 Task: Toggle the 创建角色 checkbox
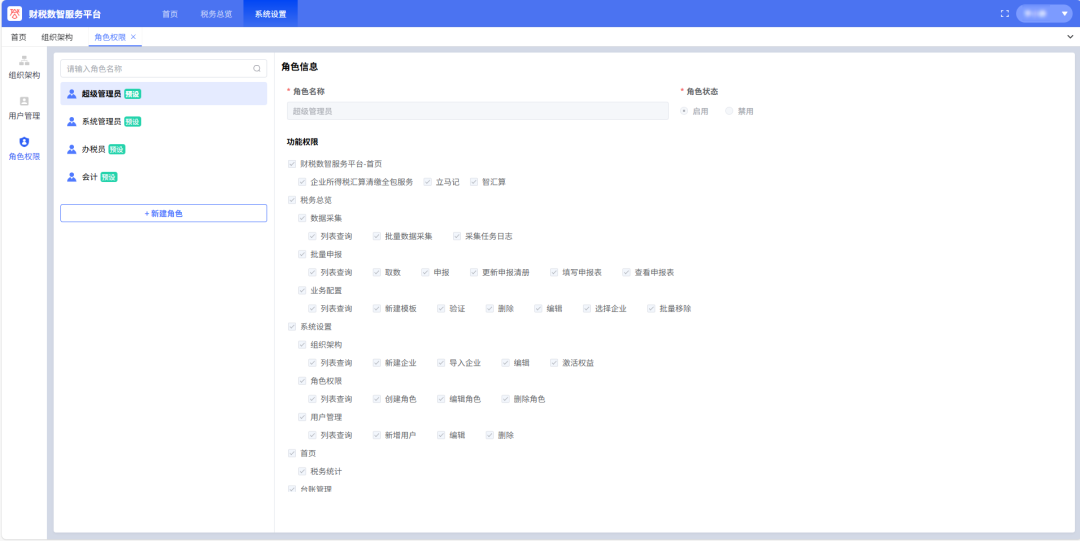[376, 399]
